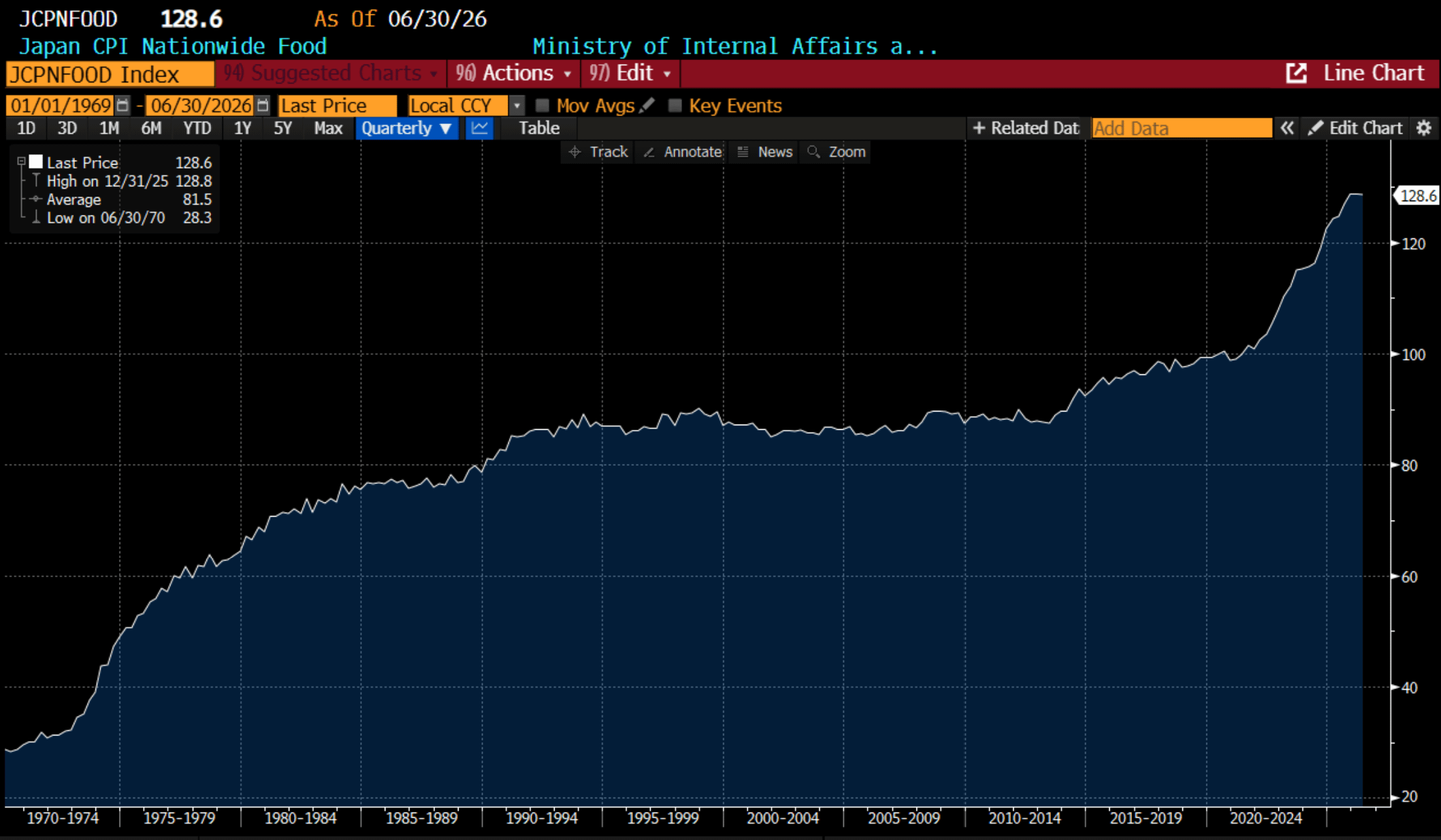Click the 128.6 last value axis label
The height and width of the screenshot is (840, 1441).
1417,195
